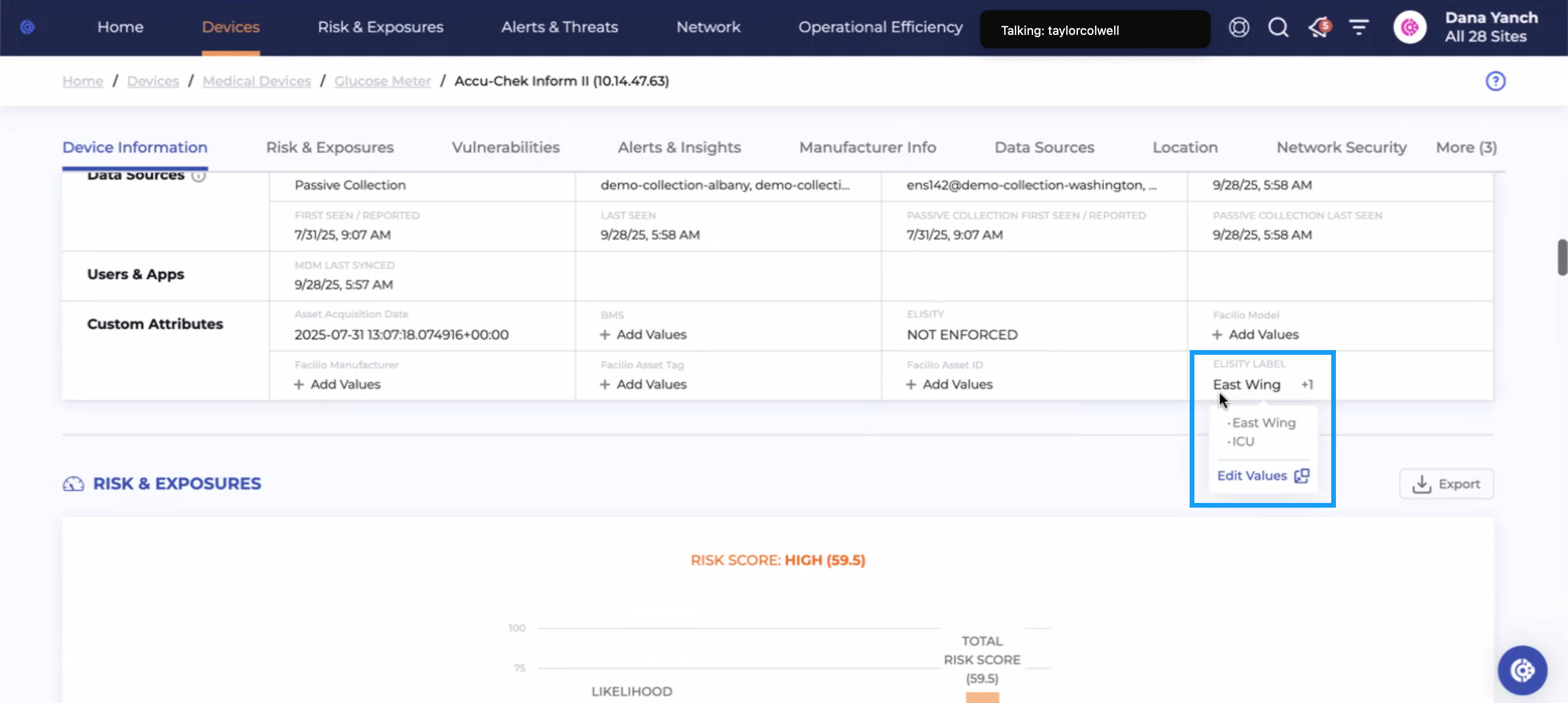The width and height of the screenshot is (1568, 703).
Task: Click the Elisity logo in the navbar
Action: [27, 27]
